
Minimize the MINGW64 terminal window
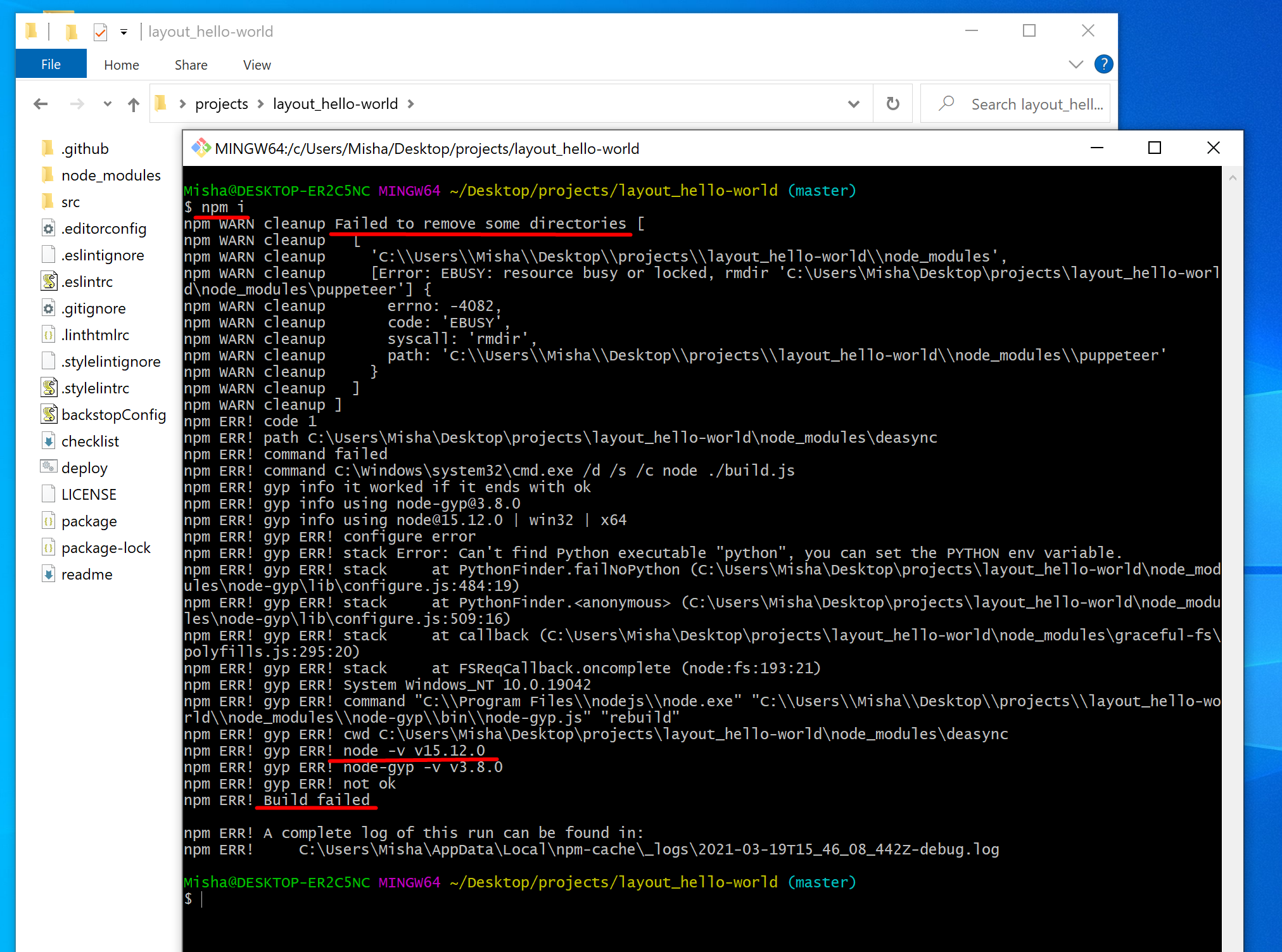click(1097, 148)
